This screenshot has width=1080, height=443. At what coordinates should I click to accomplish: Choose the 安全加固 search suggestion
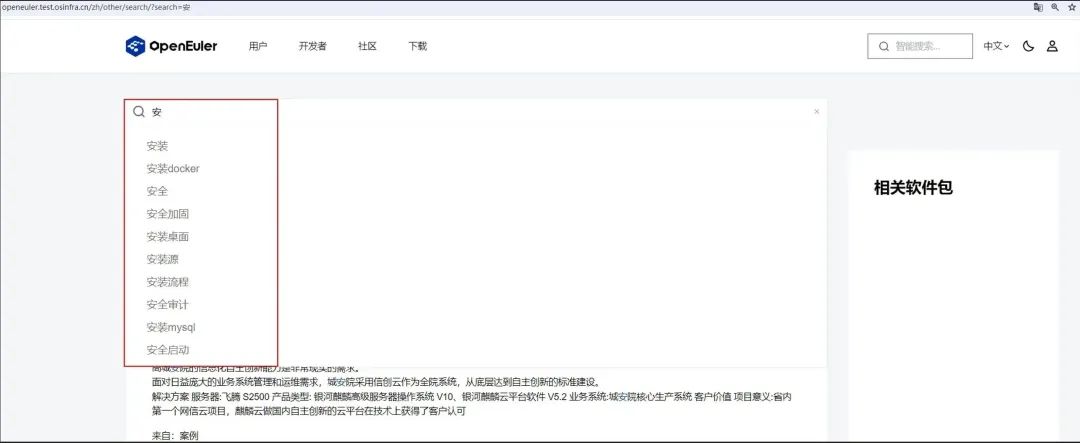167,214
